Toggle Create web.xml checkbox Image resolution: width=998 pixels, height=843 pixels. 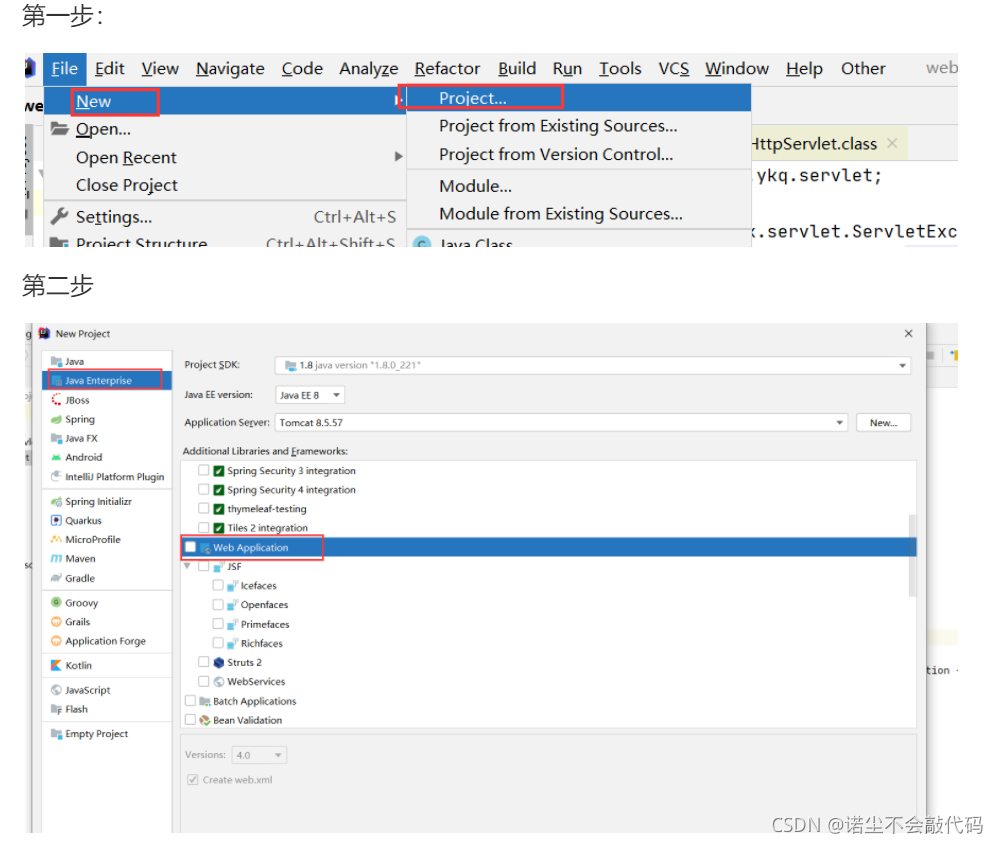coord(192,779)
